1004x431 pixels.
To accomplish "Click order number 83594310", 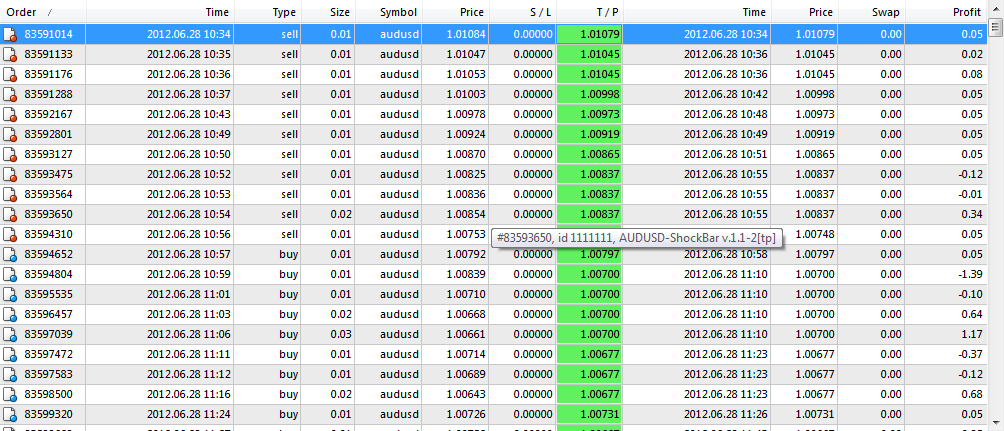I will coord(48,234).
